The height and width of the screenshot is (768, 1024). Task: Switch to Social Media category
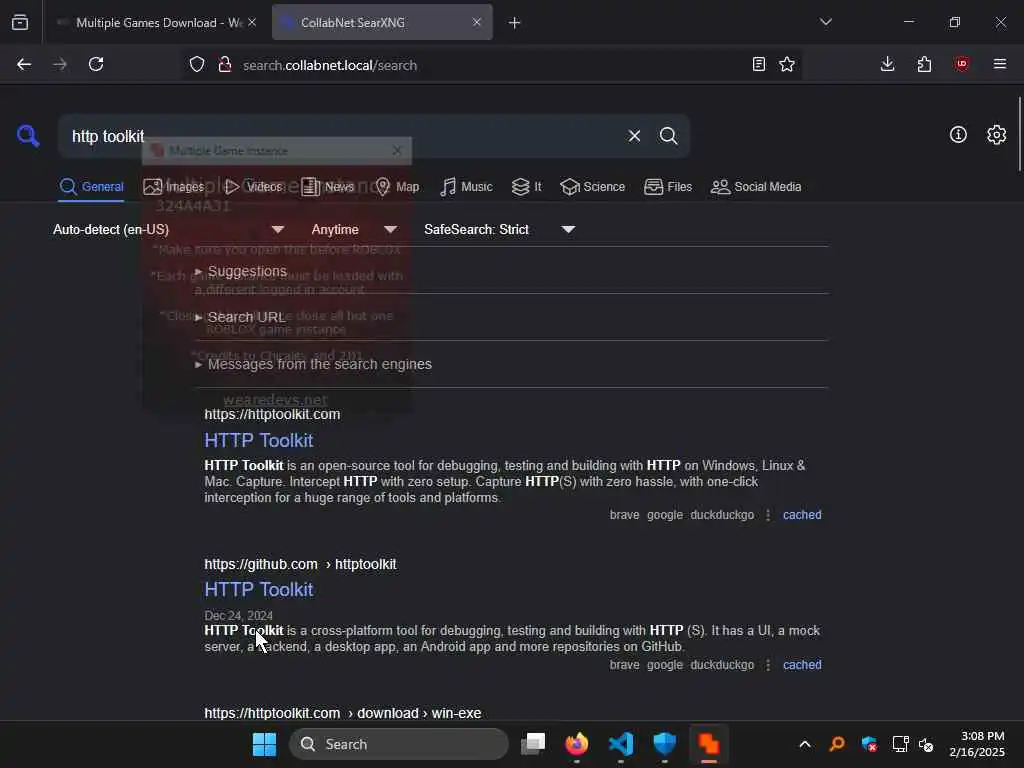[756, 187]
